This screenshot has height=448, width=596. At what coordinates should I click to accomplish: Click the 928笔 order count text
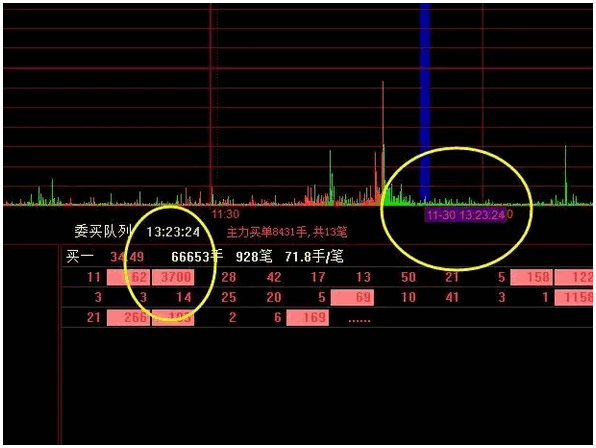(254, 256)
